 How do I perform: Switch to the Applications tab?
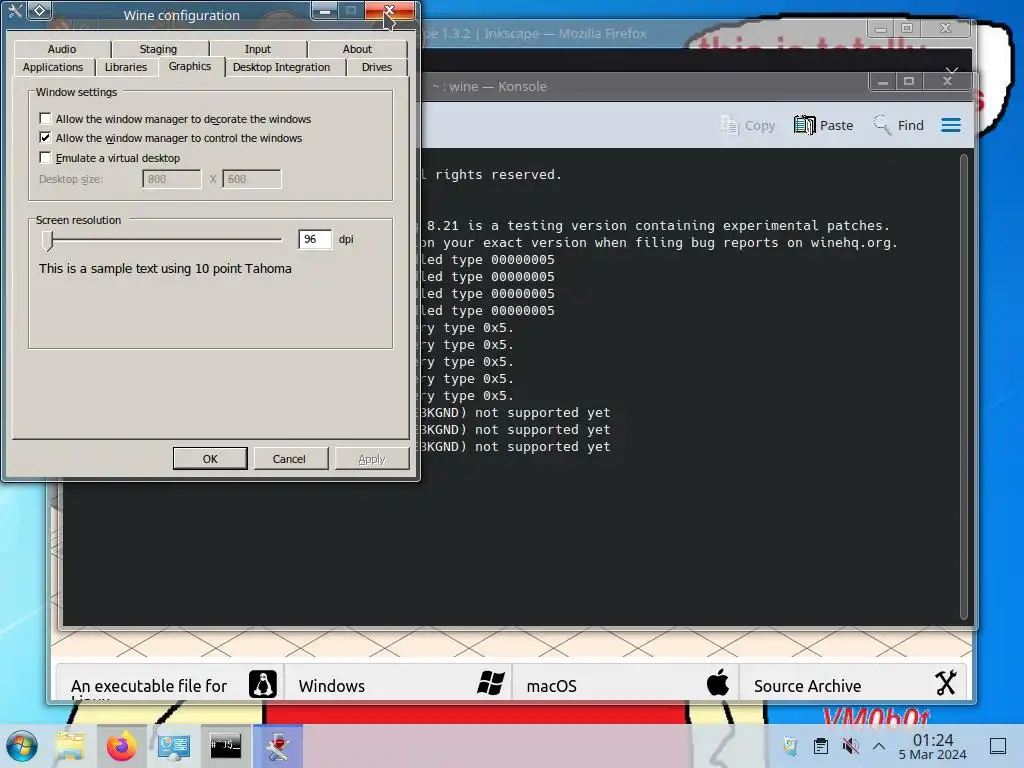53,67
